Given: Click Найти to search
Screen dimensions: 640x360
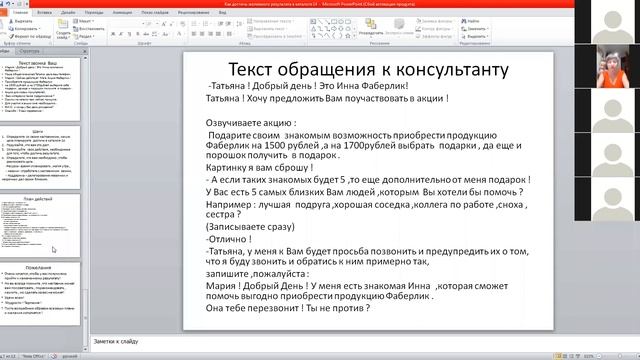Looking at the screenshot, I should point(471,21).
